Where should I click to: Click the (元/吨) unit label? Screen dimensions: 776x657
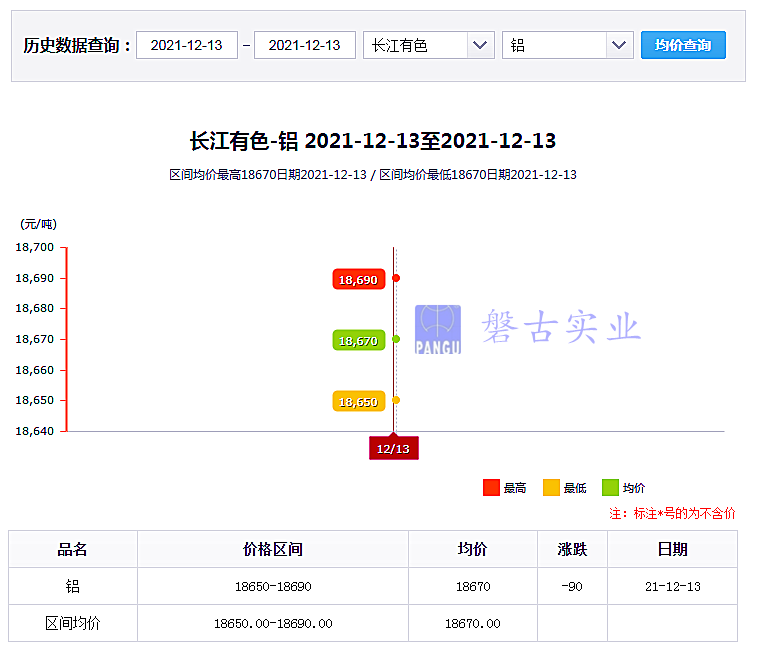[39, 224]
